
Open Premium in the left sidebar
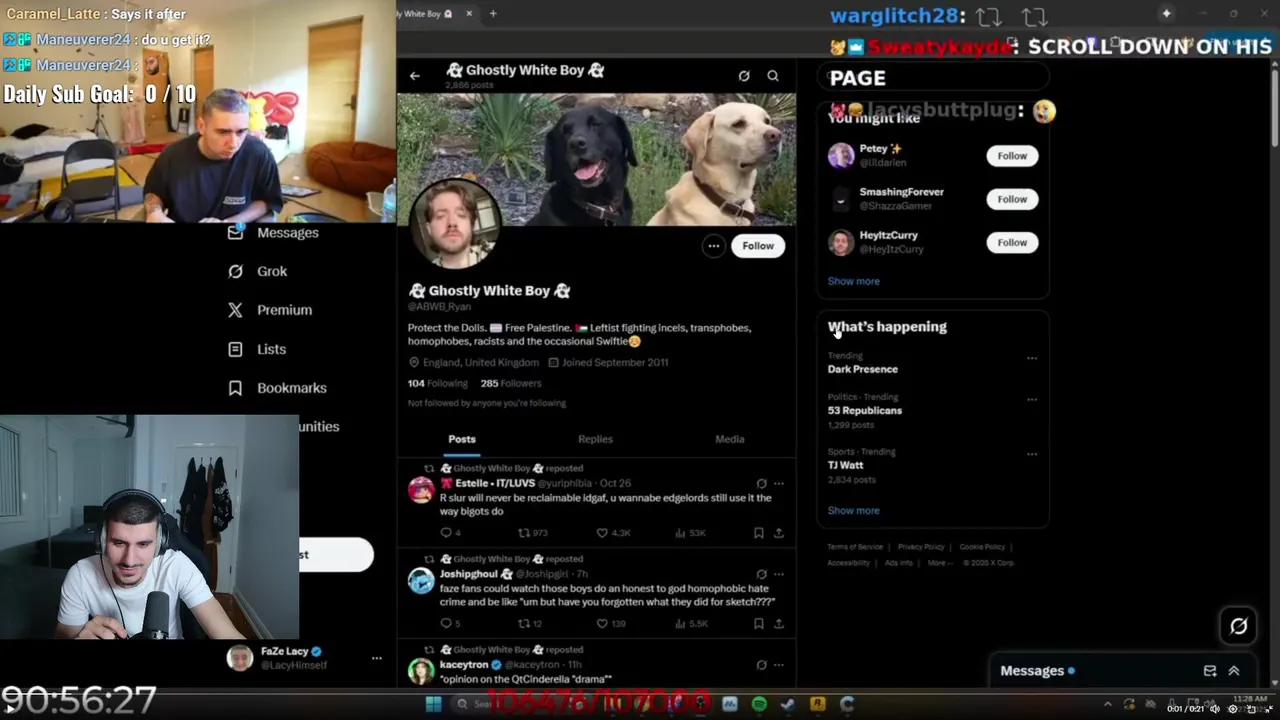click(x=270, y=310)
